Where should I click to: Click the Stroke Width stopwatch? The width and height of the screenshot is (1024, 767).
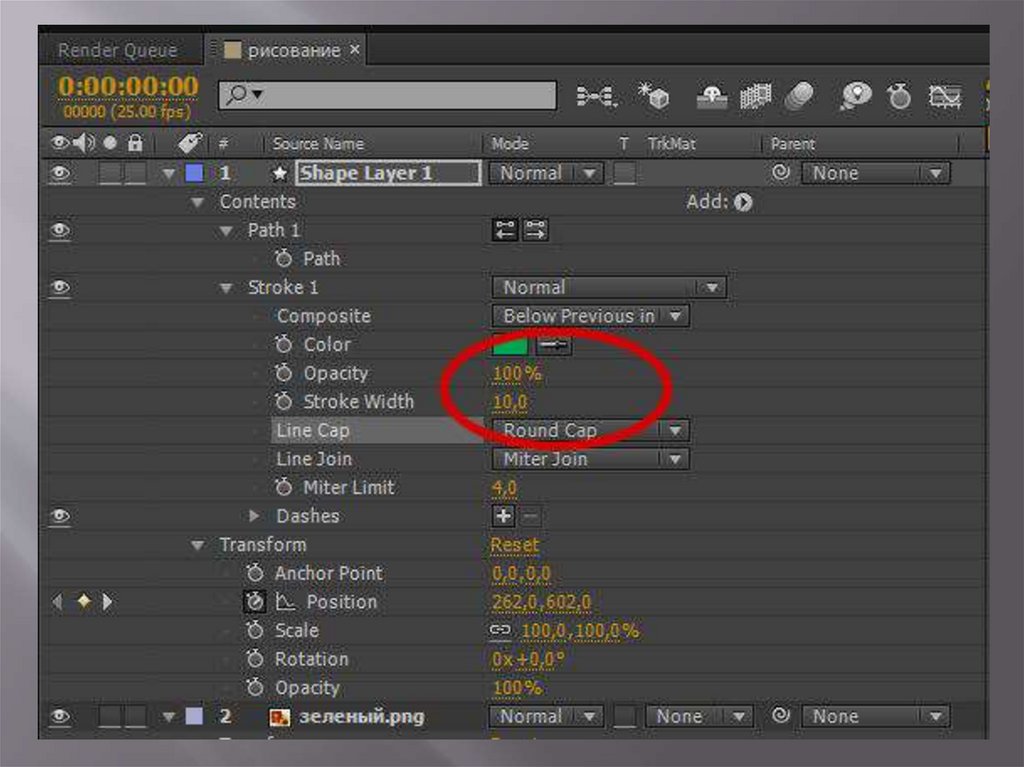tap(283, 400)
